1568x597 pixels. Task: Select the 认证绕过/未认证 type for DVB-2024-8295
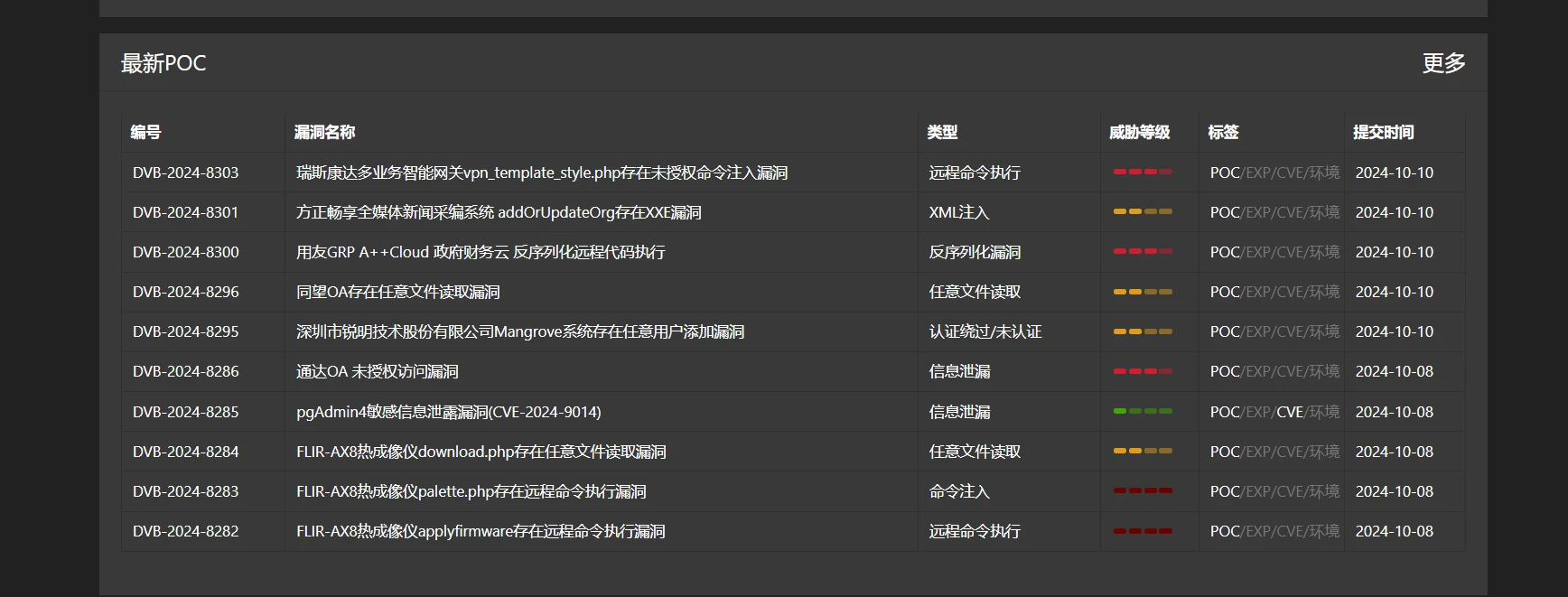coord(985,331)
